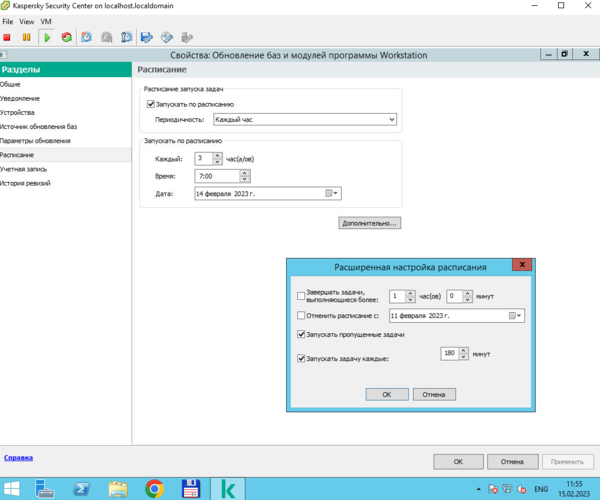Increase the Каждый hours spinner value

coord(217,155)
